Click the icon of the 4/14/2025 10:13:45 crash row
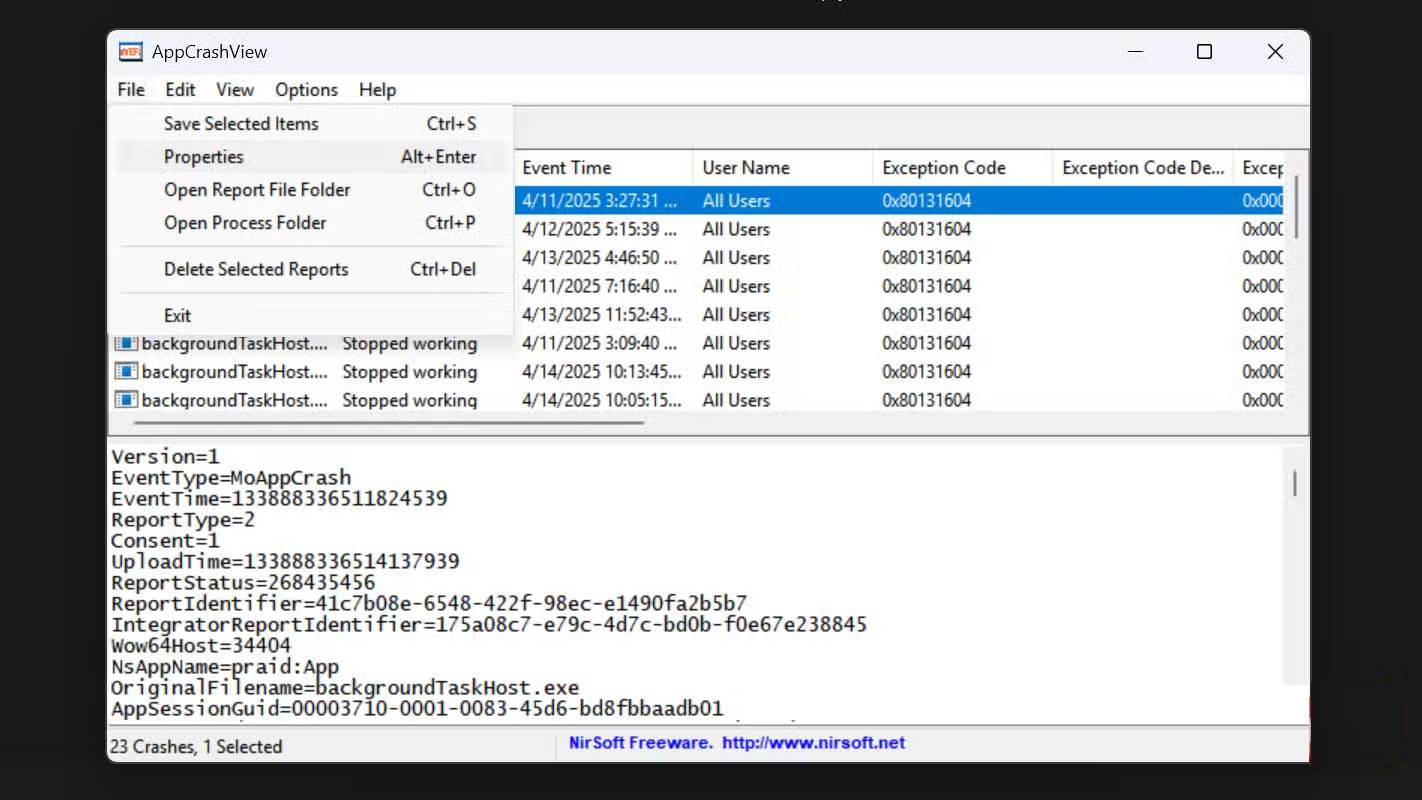The width and height of the screenshot is (1422, 800). click(126, 372)
